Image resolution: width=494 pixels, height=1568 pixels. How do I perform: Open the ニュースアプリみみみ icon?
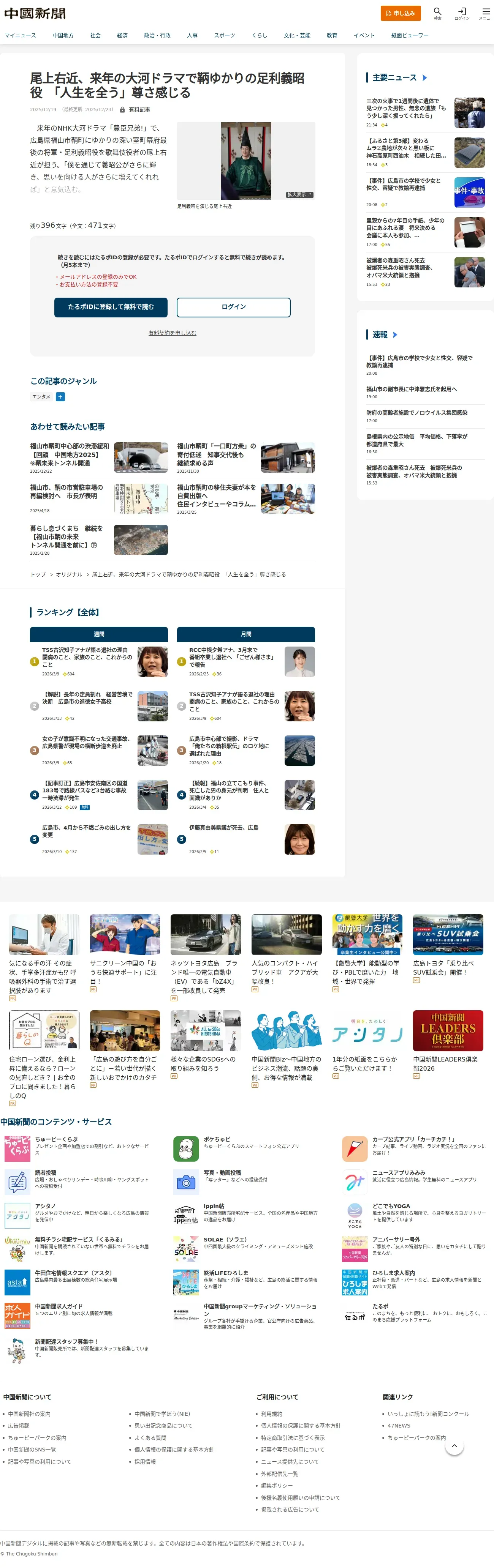[x=355, y=1182]
